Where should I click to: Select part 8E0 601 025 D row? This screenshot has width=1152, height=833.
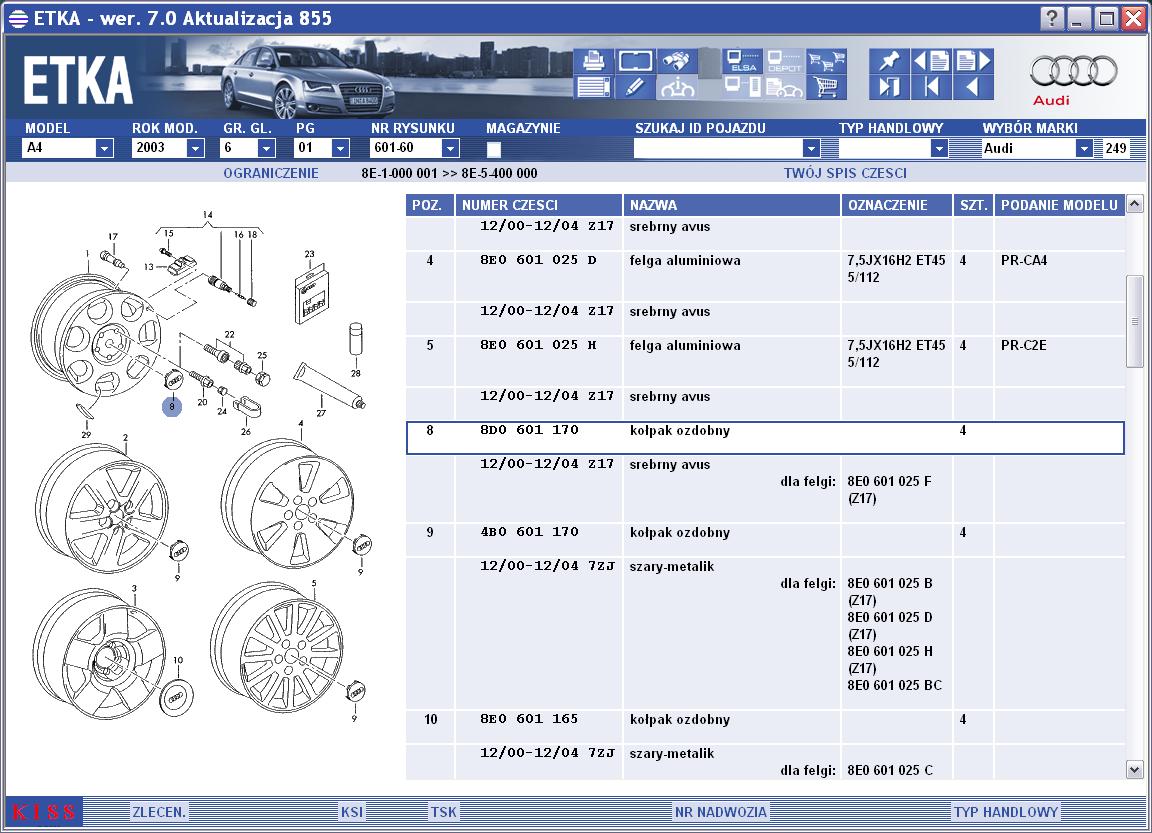coord(765,276)
